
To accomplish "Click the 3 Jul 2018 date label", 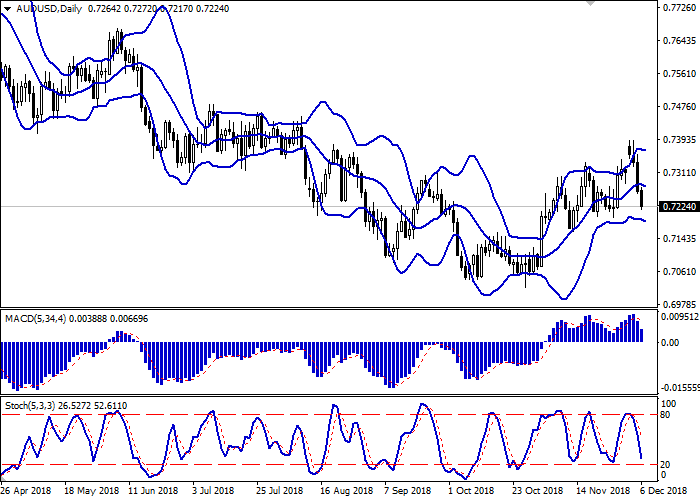I will point(213,491).
